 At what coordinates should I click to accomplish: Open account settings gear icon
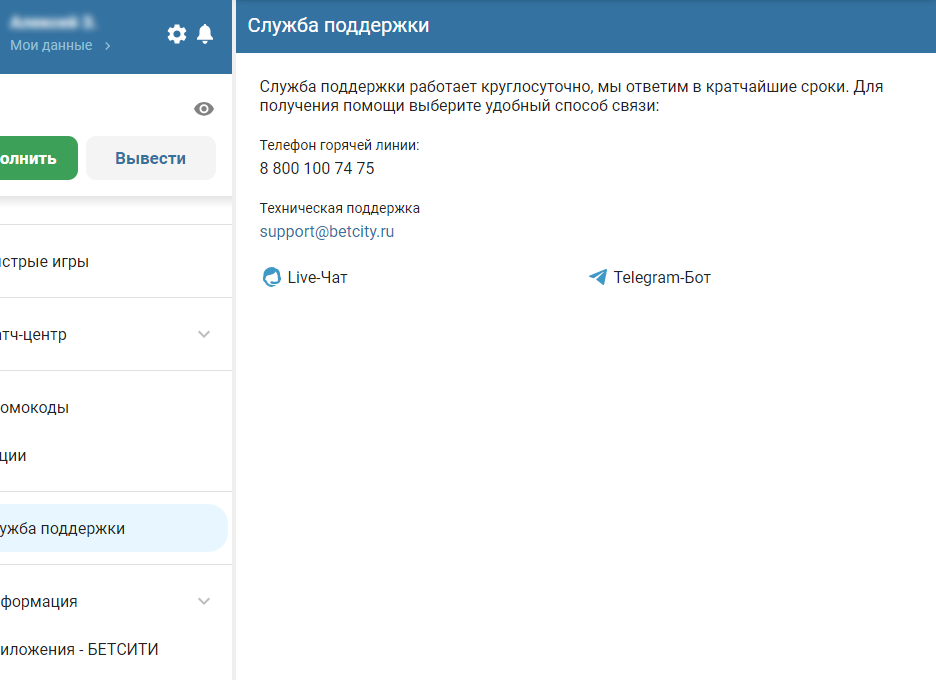tap(177, 34)
